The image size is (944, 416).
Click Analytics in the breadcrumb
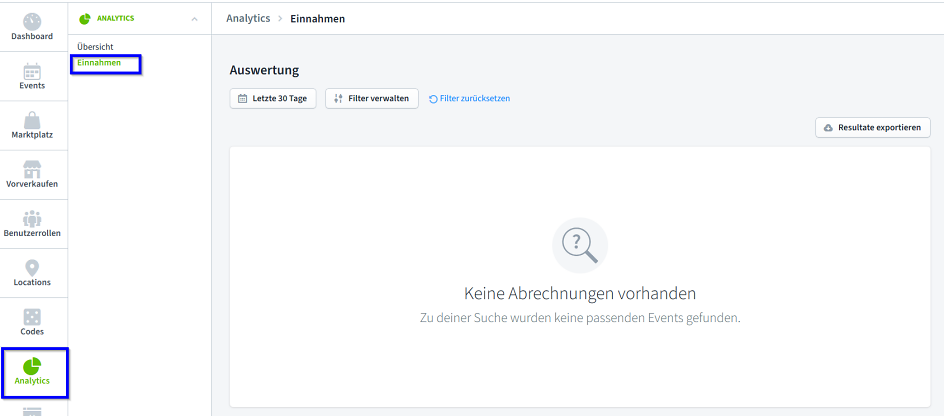tap(248, 18)
